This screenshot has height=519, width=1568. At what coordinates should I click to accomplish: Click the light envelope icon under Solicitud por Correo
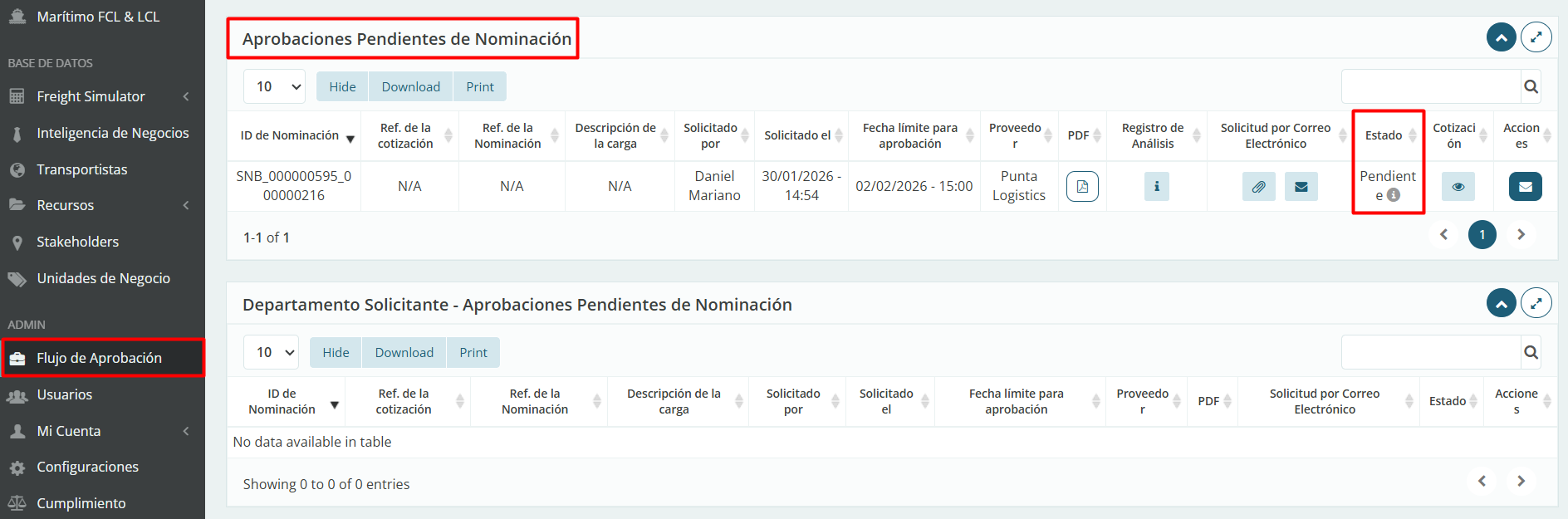[x=1301, y=187]
